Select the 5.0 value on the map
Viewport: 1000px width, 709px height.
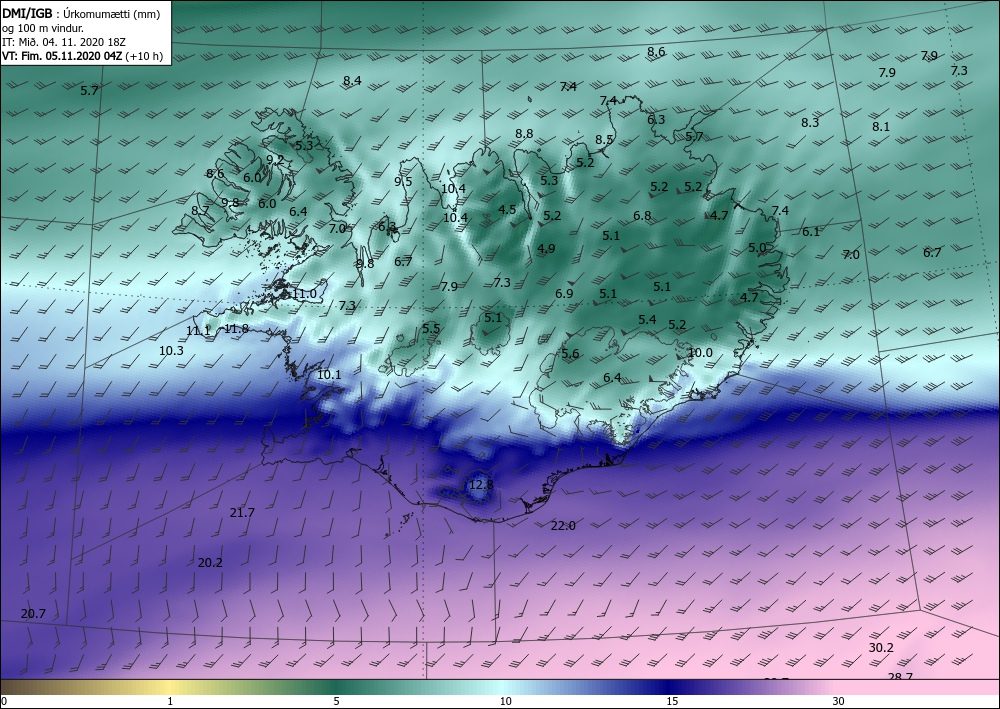[757, 247]
